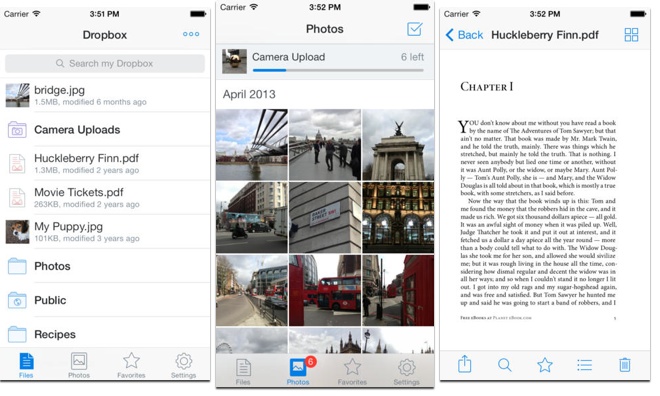This screenshot has height=396, width=660.
Task: Delete the PDF with the trash icon
Action: click(625, 364)
